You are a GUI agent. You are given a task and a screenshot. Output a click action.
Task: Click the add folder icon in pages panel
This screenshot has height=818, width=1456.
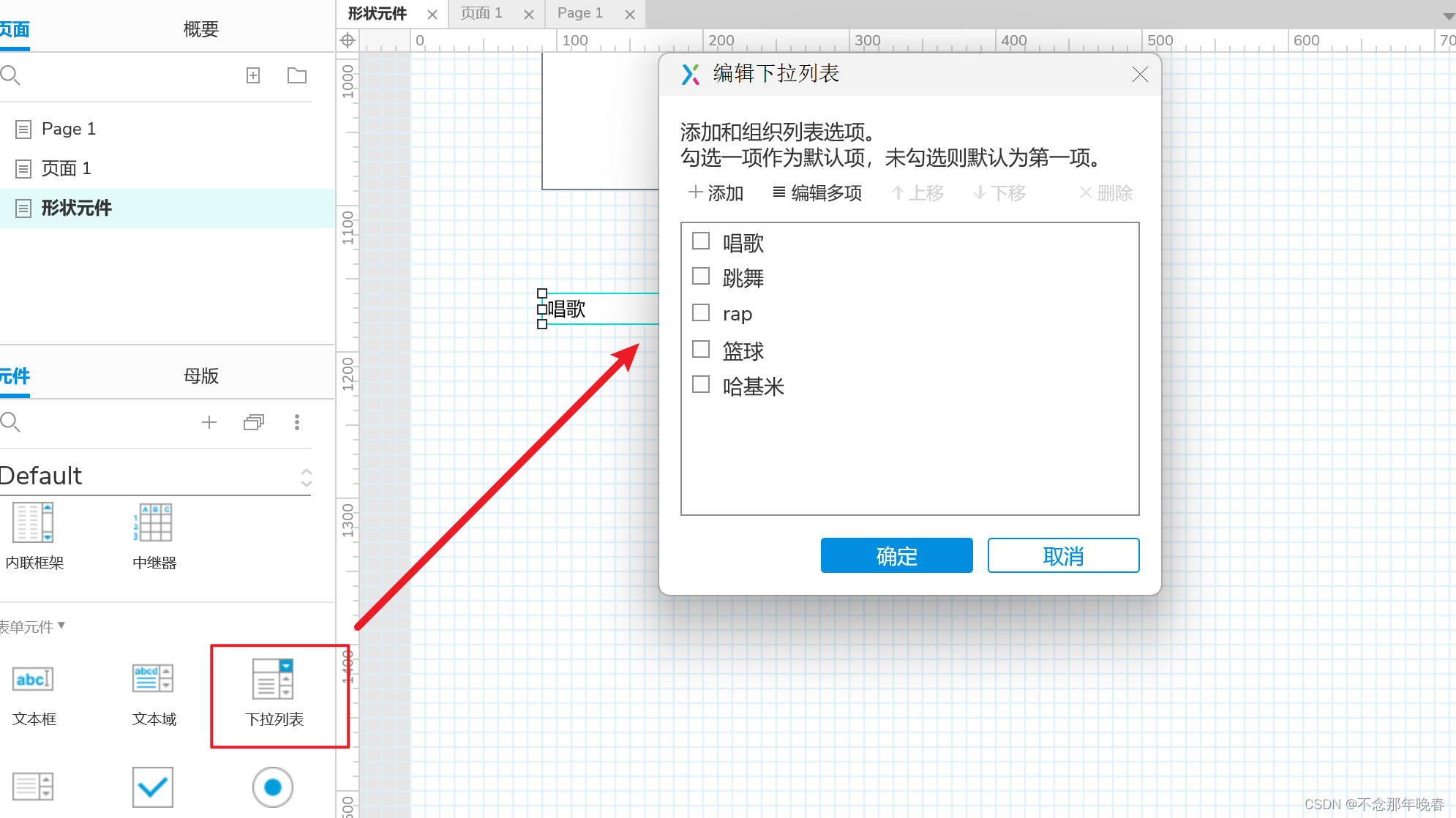coord(296,75)
